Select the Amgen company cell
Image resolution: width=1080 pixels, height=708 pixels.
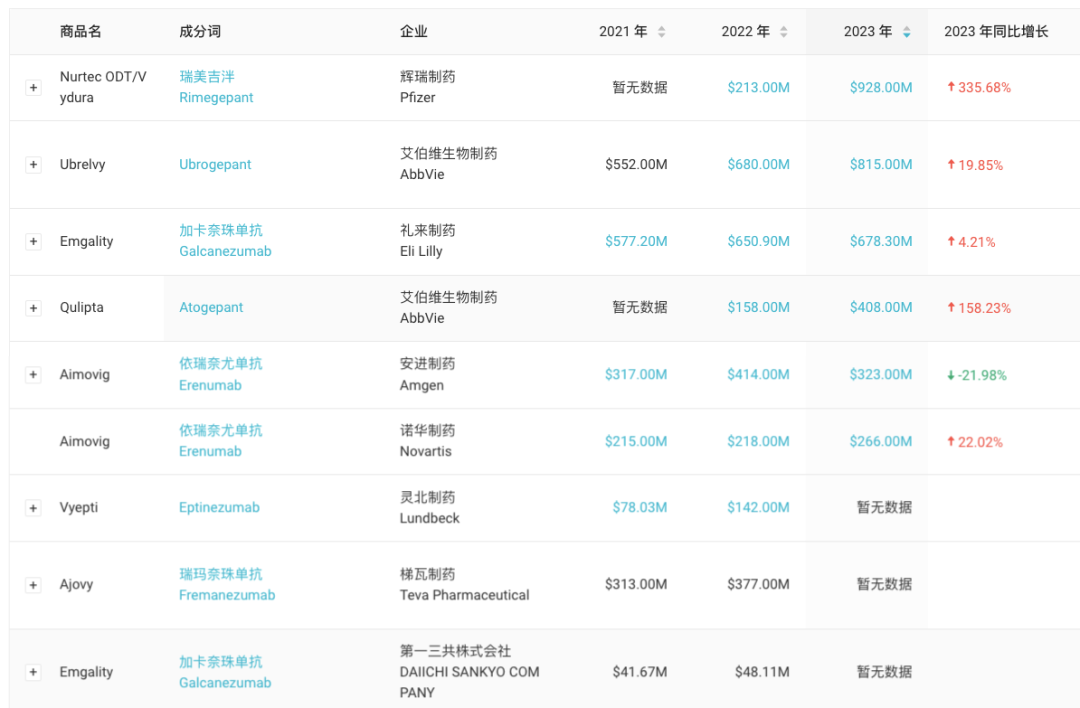pos(428,375)
